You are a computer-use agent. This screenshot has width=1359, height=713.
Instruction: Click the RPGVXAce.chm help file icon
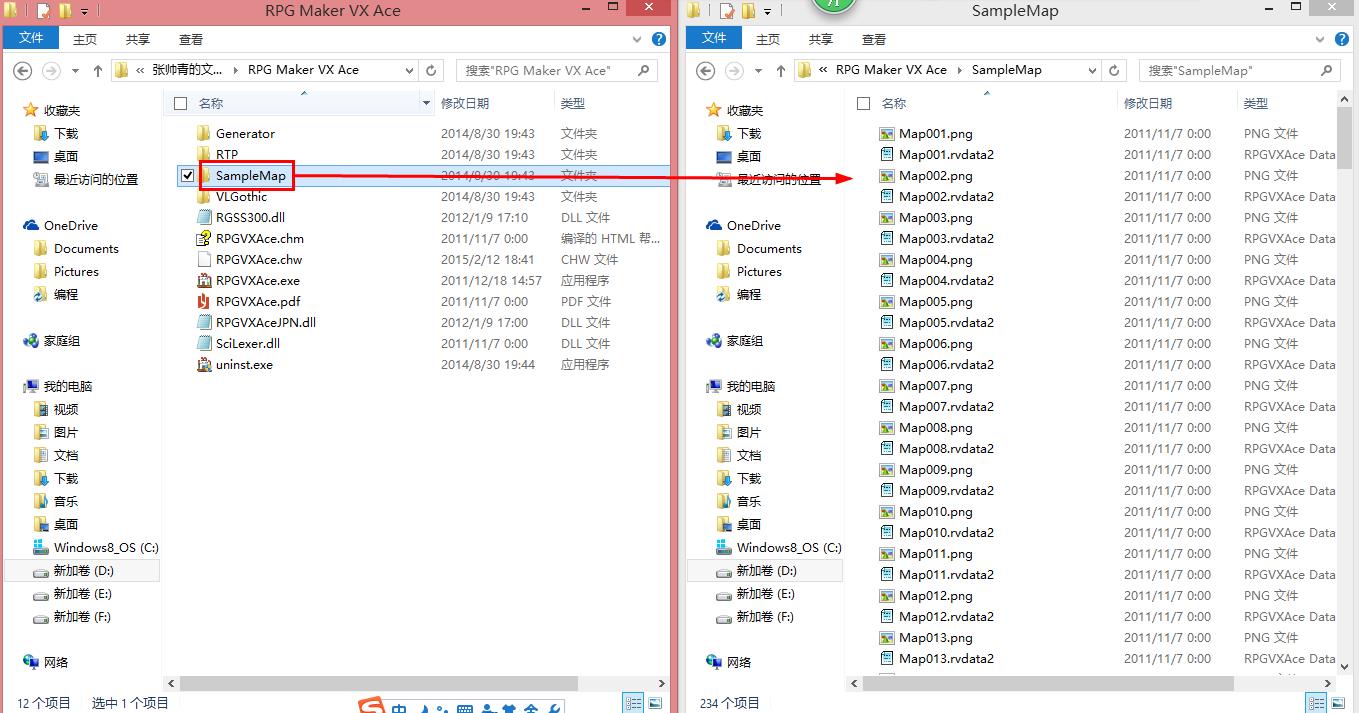click(x=204, y=238)
